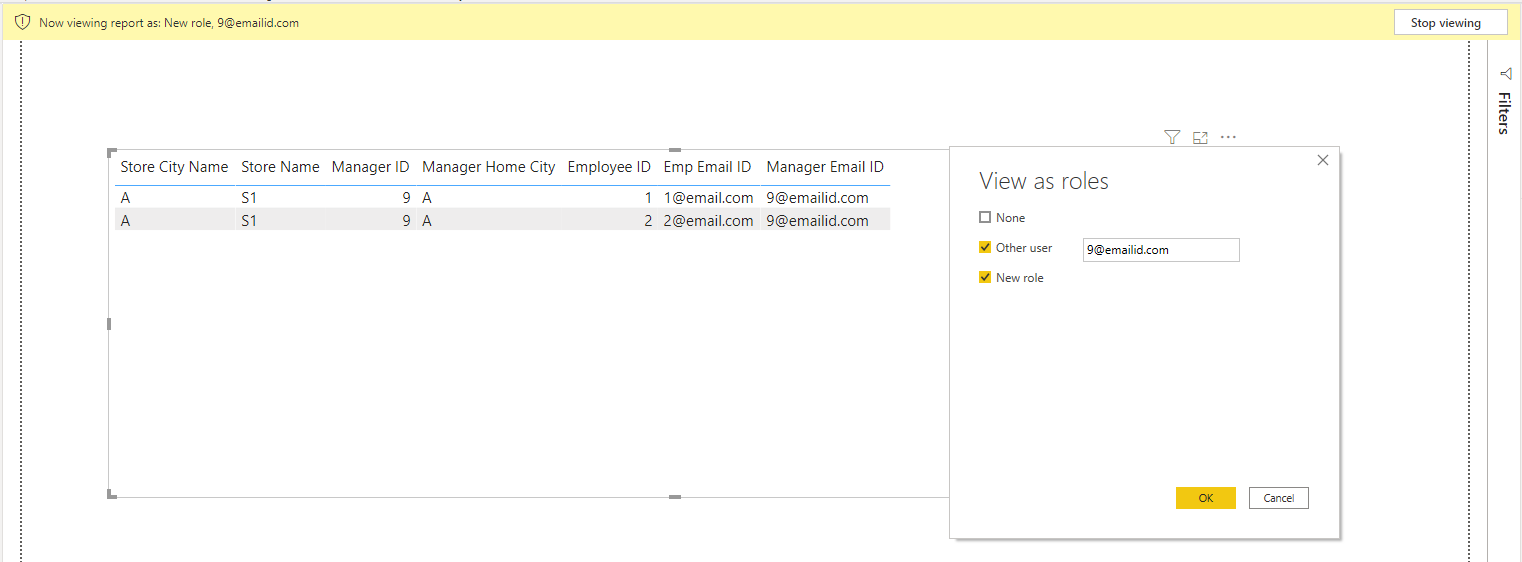Sort by Store Name column header
Image resolution: width=1522 pixels, height=562 pixels.
[280, 167]
